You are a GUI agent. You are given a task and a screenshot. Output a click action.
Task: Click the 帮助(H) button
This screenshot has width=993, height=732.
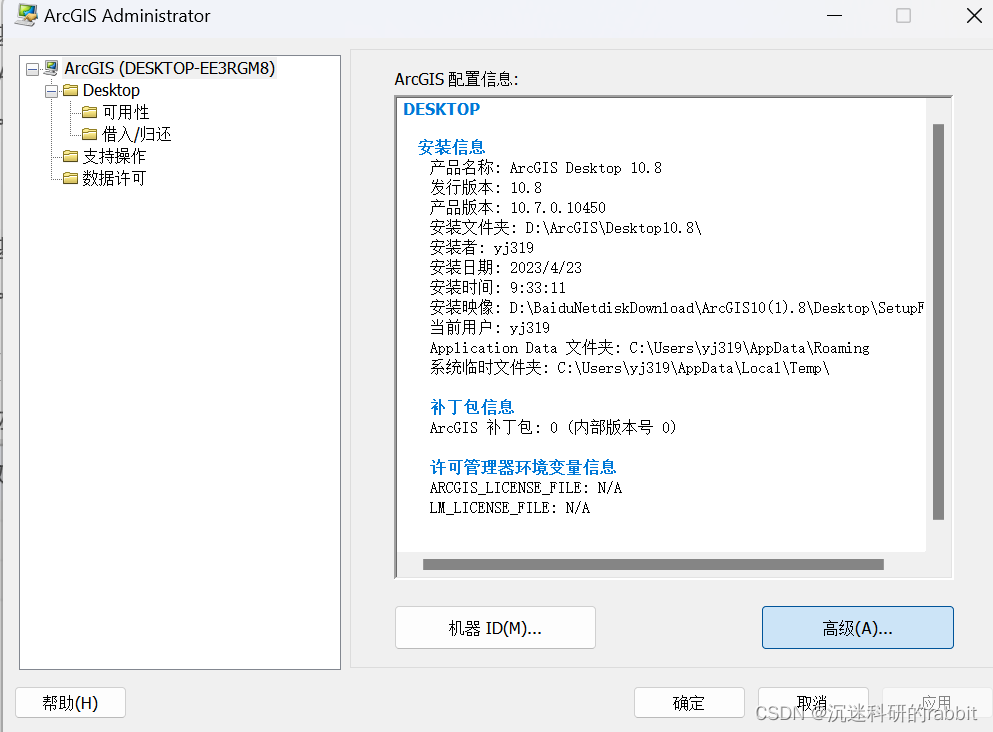(70, 703)
